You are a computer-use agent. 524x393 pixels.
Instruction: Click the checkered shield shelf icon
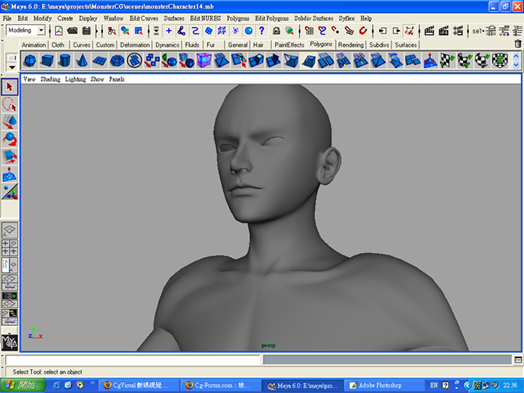point(500,61)
